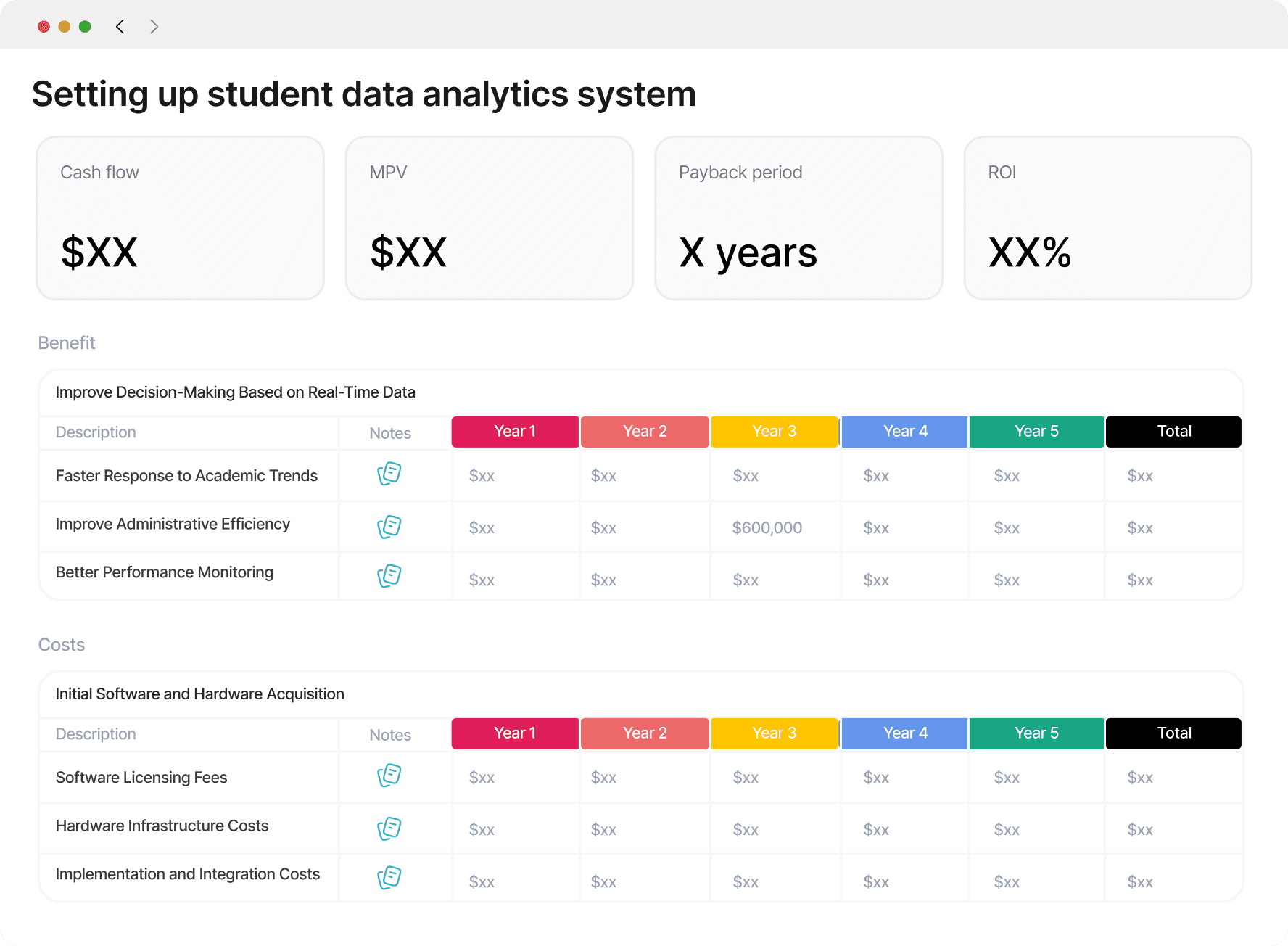Screen dimensions: 1288x946
Task: Select the Year 1 header in Benefit table
Action: [515, 432]
